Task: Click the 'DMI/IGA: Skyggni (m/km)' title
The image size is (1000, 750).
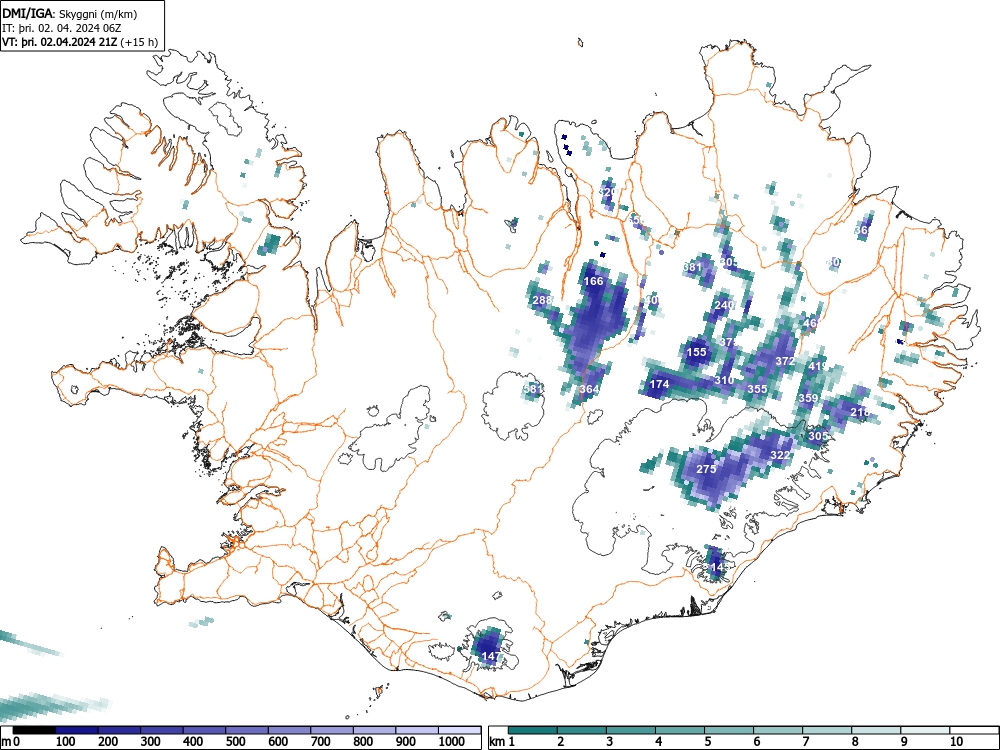Action: (70, 13)
